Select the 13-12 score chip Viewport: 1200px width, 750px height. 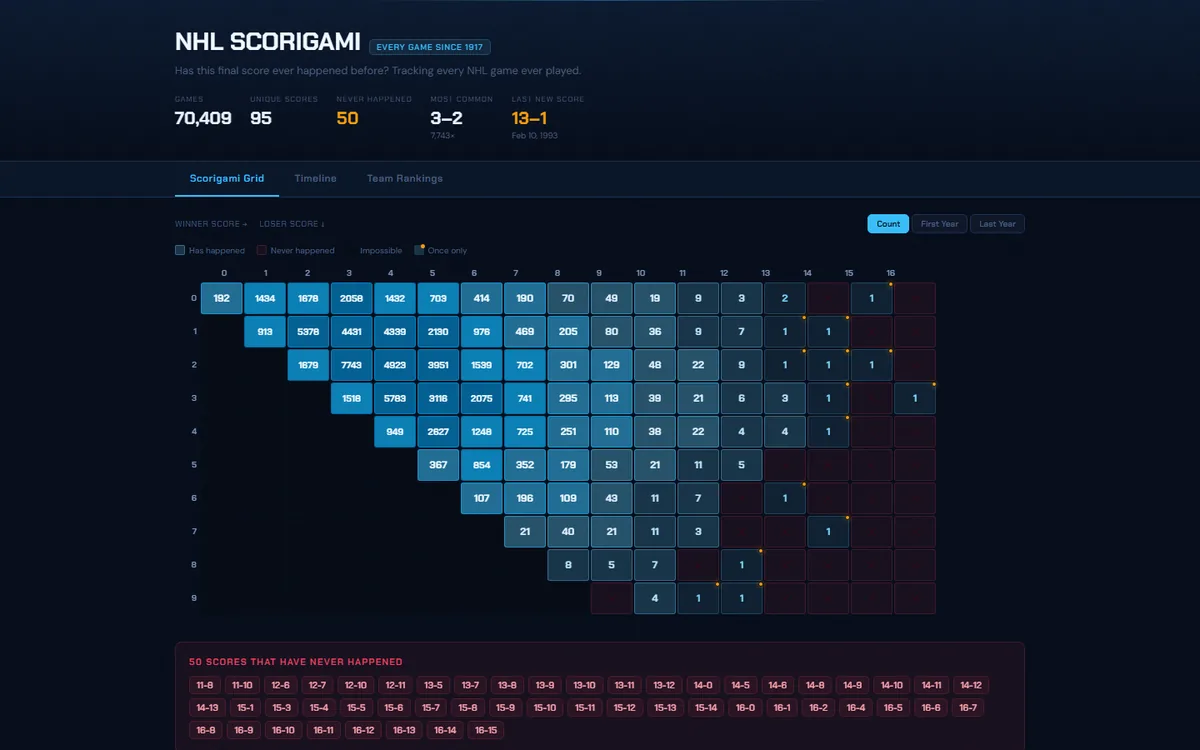[664, 685]
